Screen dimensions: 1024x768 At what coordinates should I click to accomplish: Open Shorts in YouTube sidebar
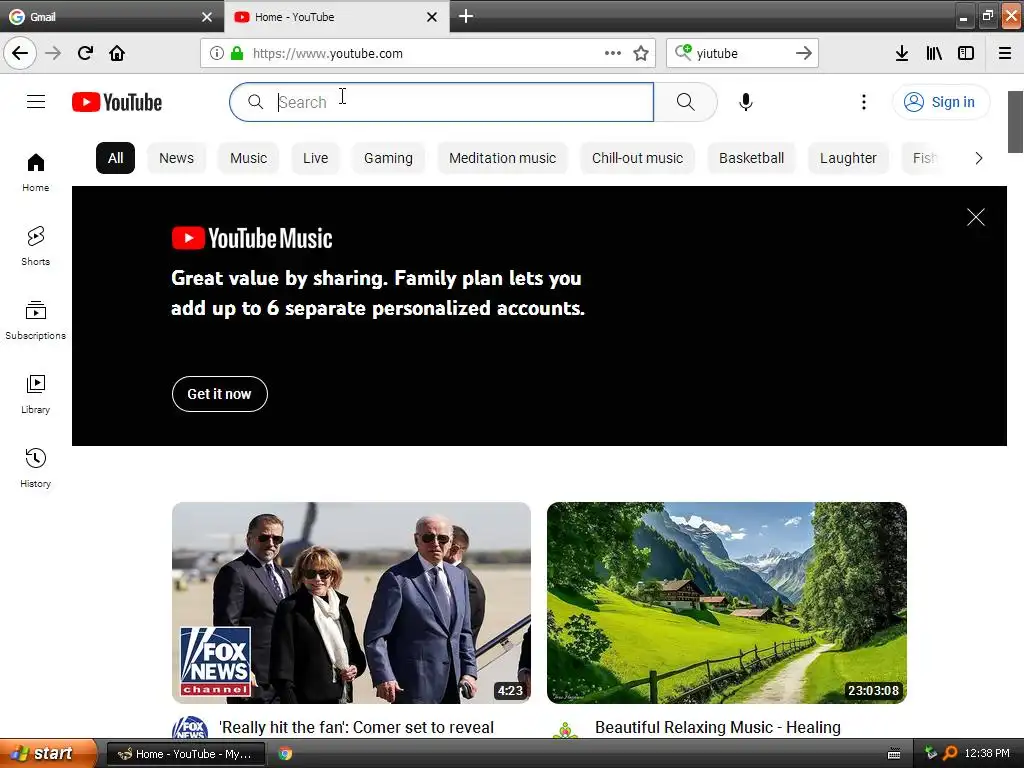tap(35, 246)
